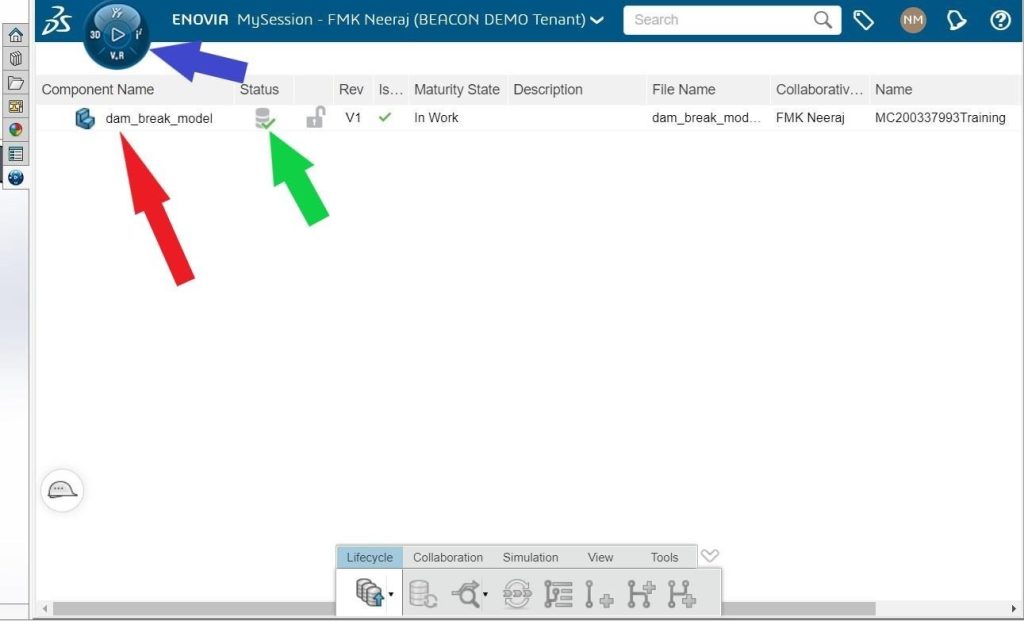Open the tags icon in the header
The width and height of the screenshot is (1024, 621).
[x=864, y=20]
